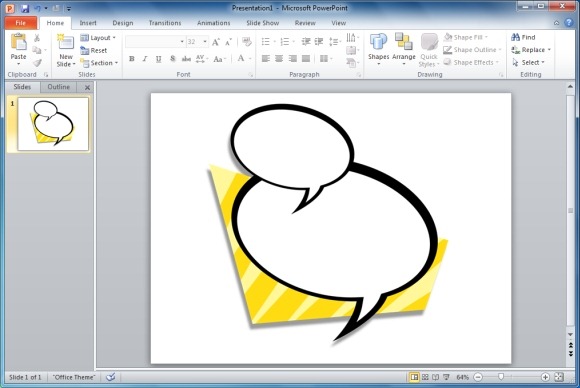580x388 pixels.
Task: Click the Save icon in title bar
Action: tap(25, 8)
